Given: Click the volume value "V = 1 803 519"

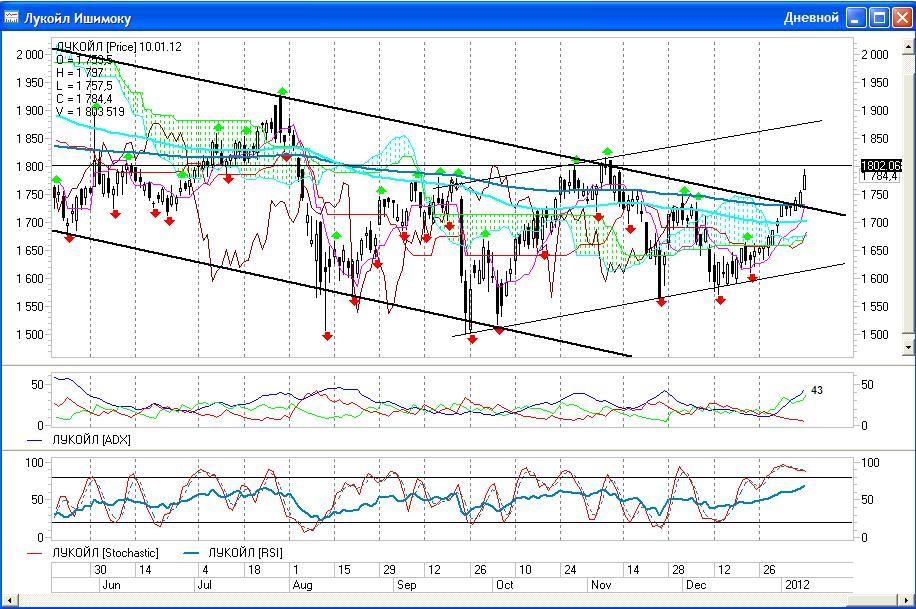Looking at the screenshot, I should pyautogui.click(x=91, y=112).
